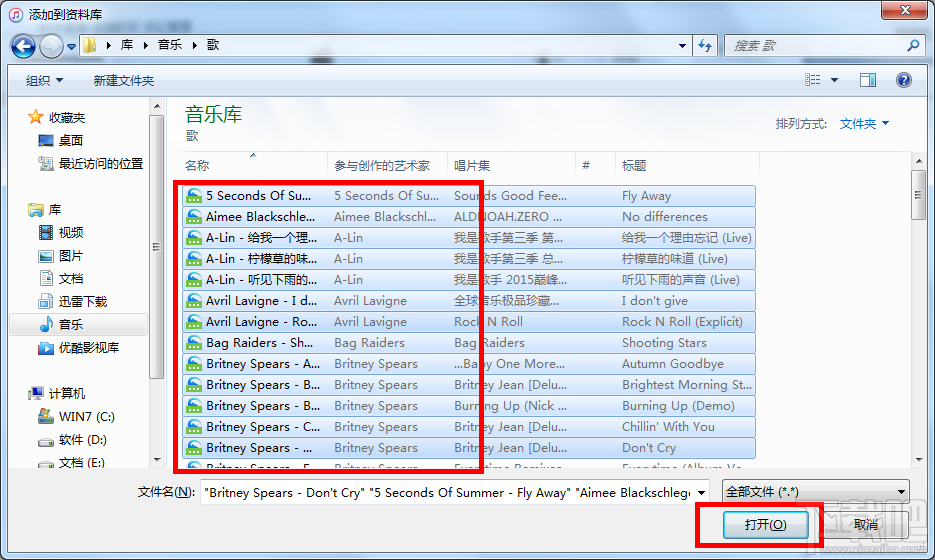Click audio icon of Britney Spears - C... file
Screen dimensions: 935x560
click(x=194, y=427)
